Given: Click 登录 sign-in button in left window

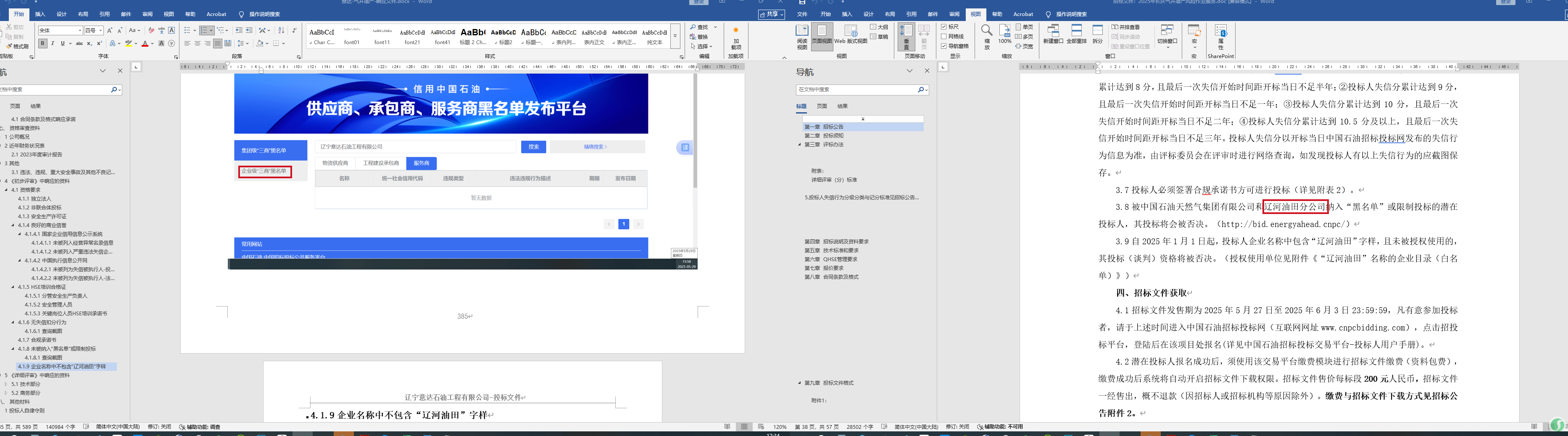Looking at the screenshot, I should coord(699,2).
